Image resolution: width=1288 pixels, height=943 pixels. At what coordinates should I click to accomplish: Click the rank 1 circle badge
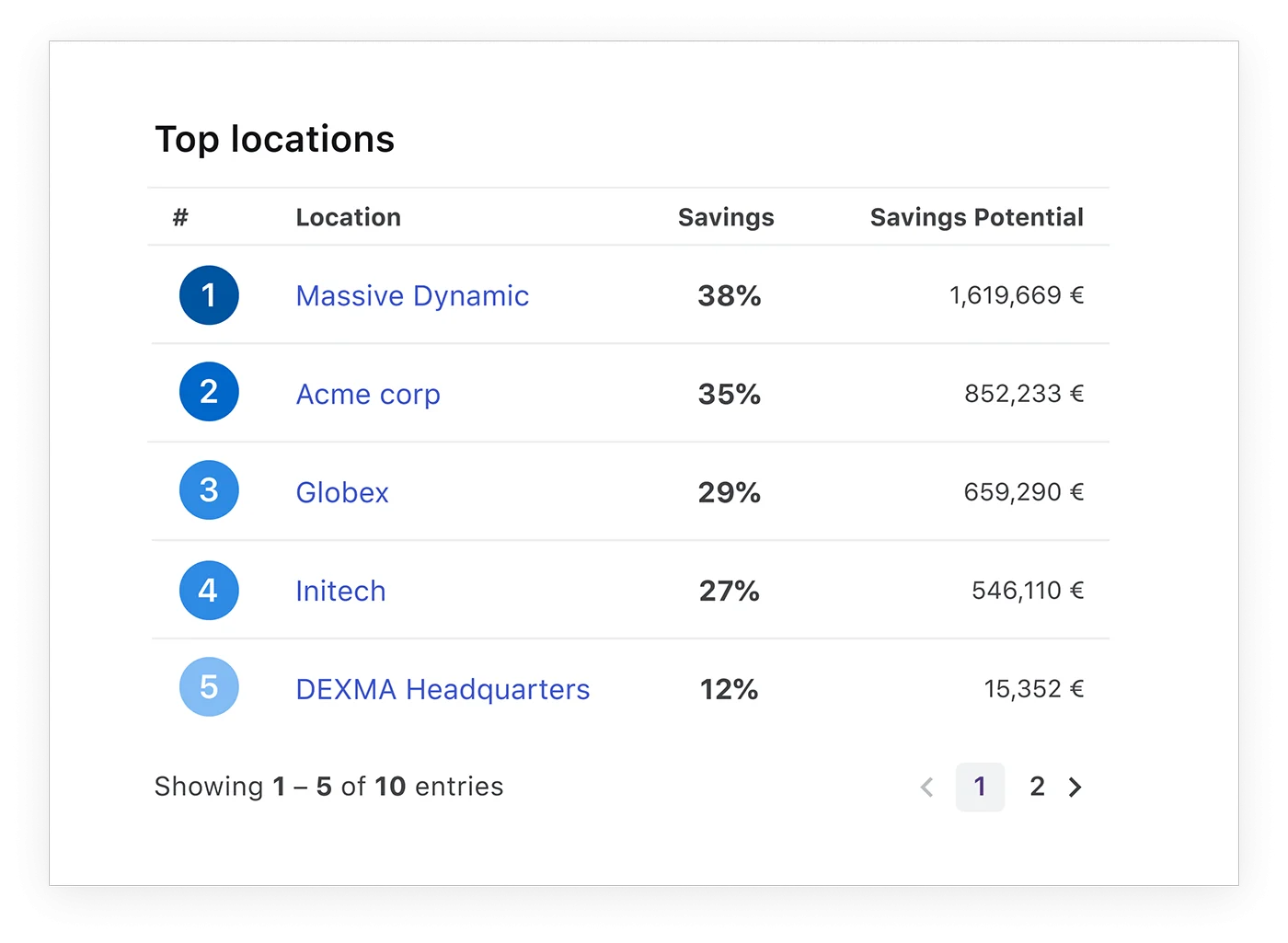point(209,295)
